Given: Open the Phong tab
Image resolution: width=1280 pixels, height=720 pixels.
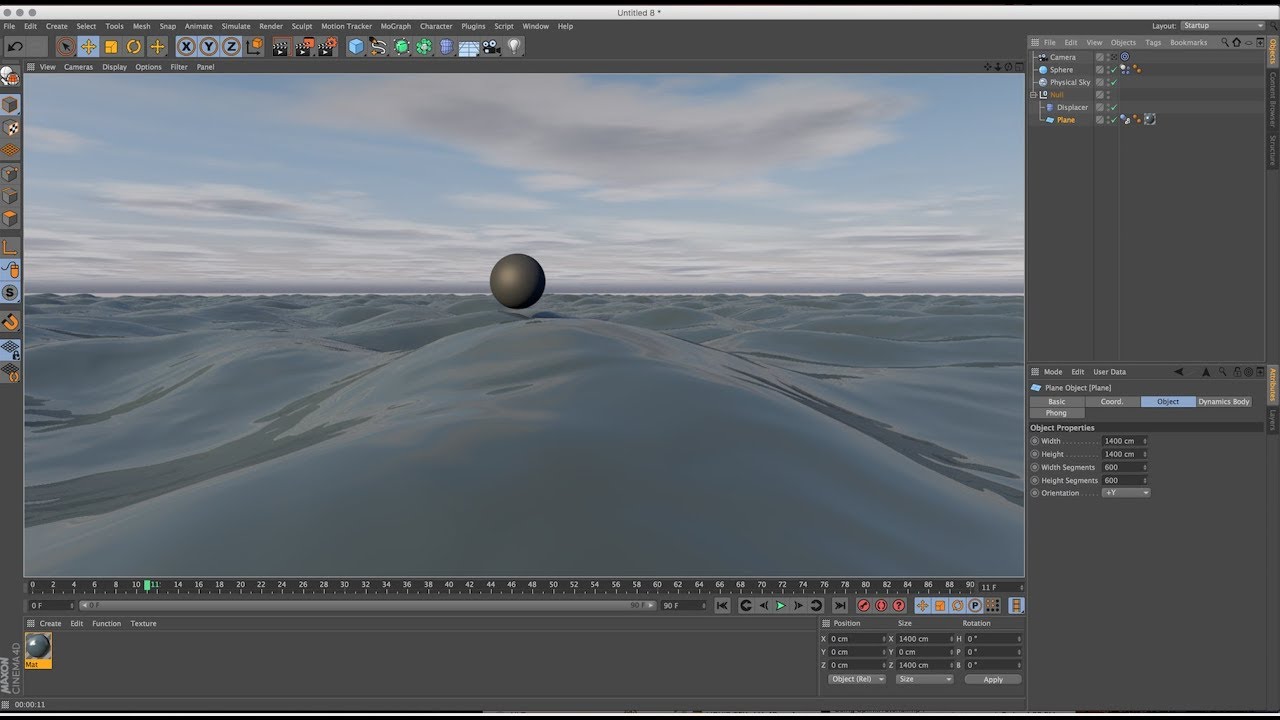Looking at the screenshot, I should (1056, 413).
